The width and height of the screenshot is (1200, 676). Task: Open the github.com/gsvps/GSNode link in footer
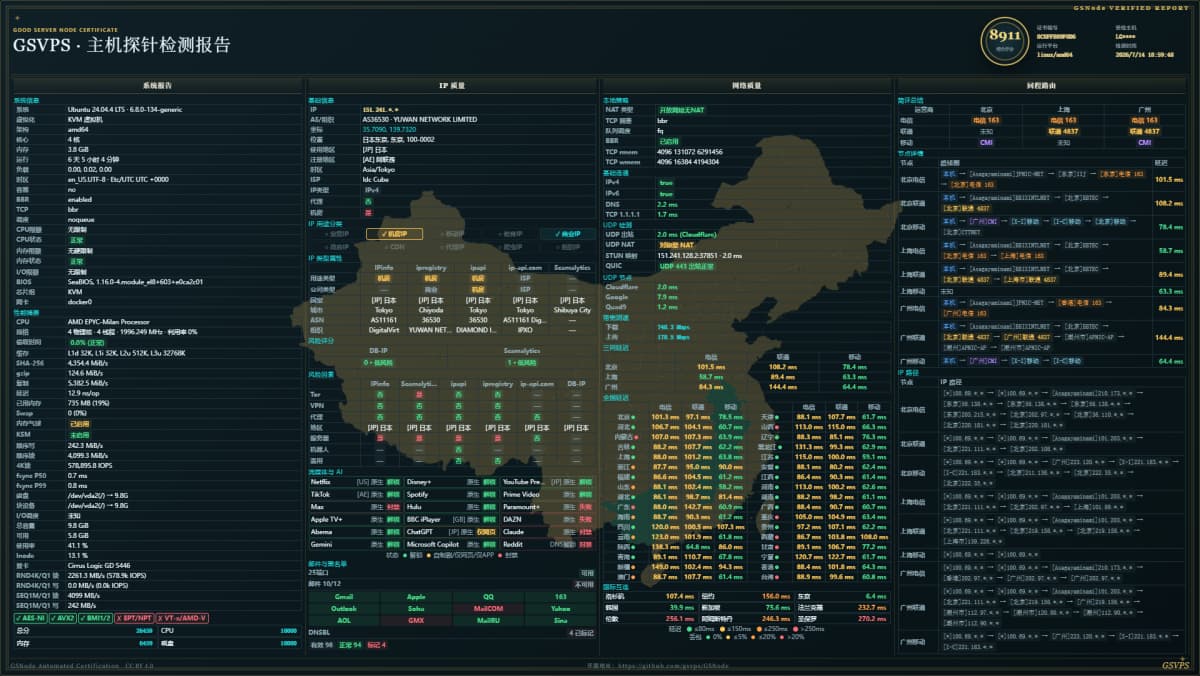pyautogui.click(x=674, y=664)
